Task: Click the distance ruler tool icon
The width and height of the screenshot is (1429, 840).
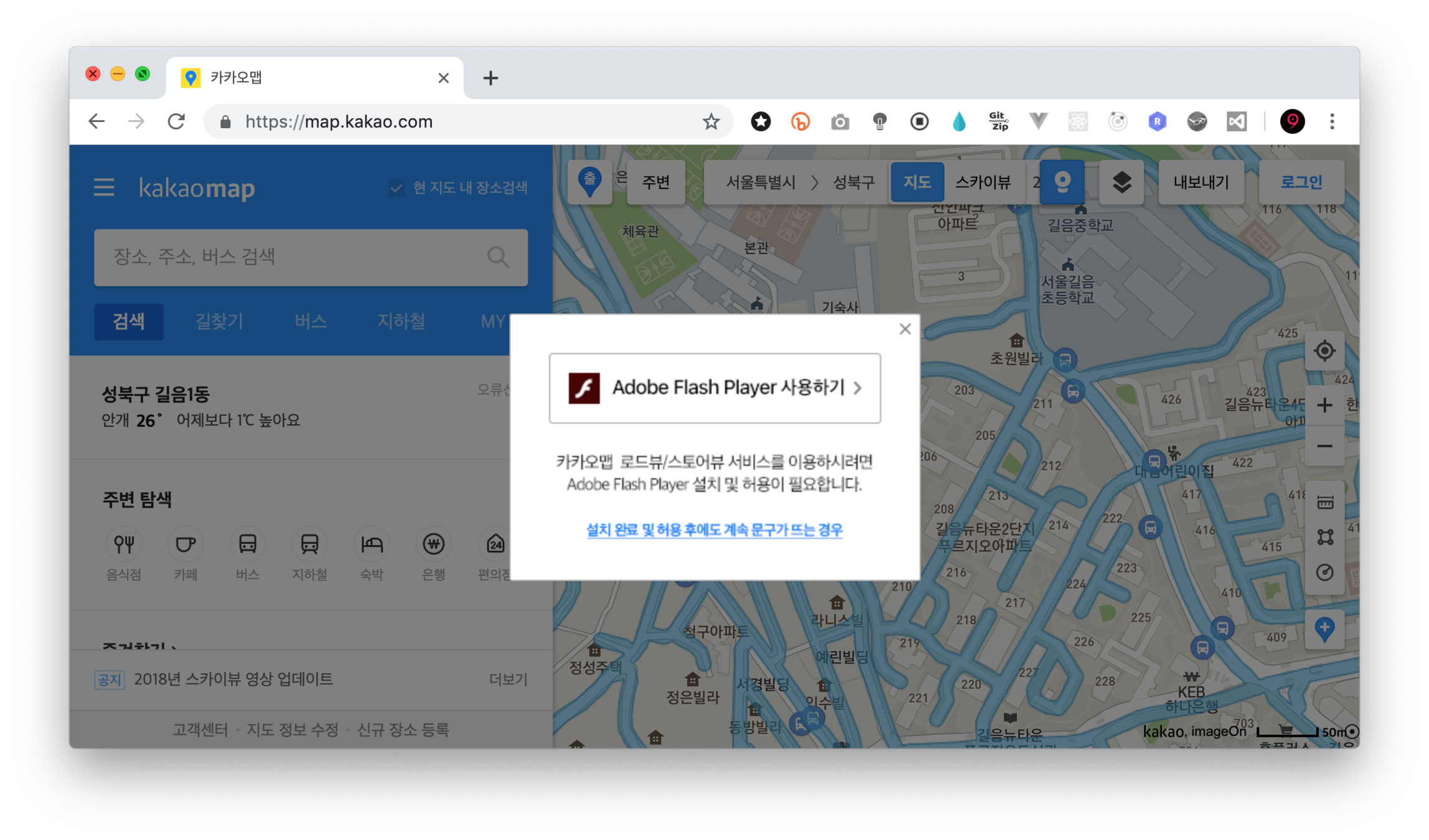Action: [1324, 502]
